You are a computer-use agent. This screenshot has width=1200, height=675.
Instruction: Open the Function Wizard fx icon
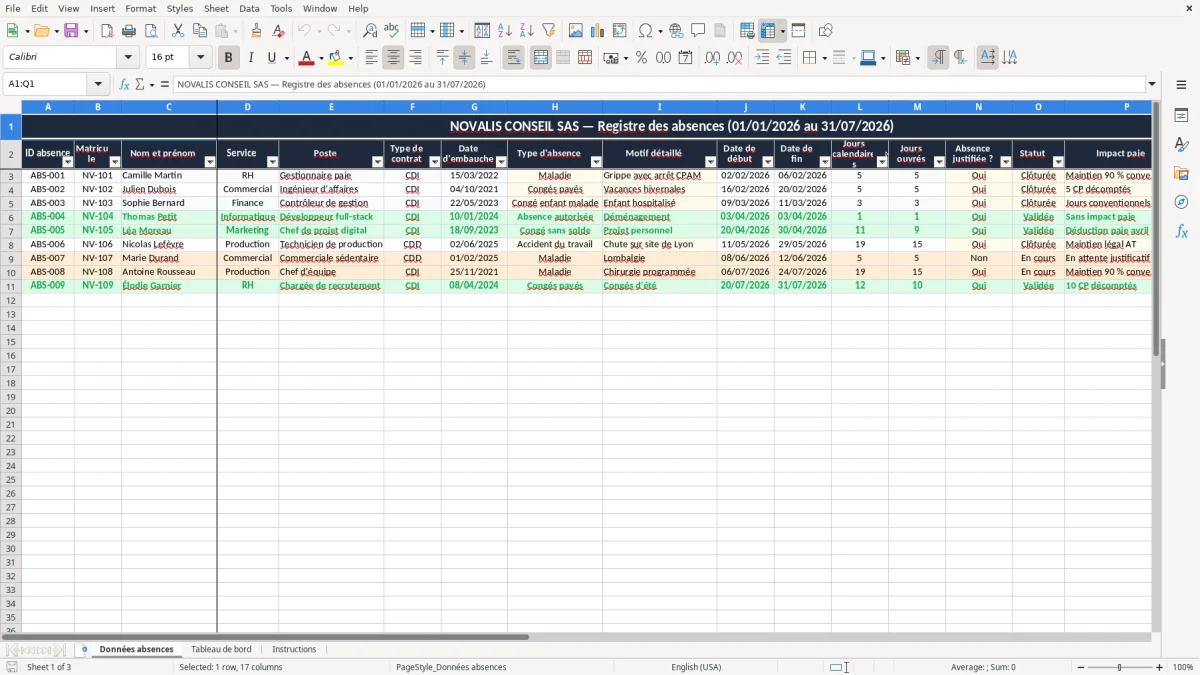coord(124,84)
